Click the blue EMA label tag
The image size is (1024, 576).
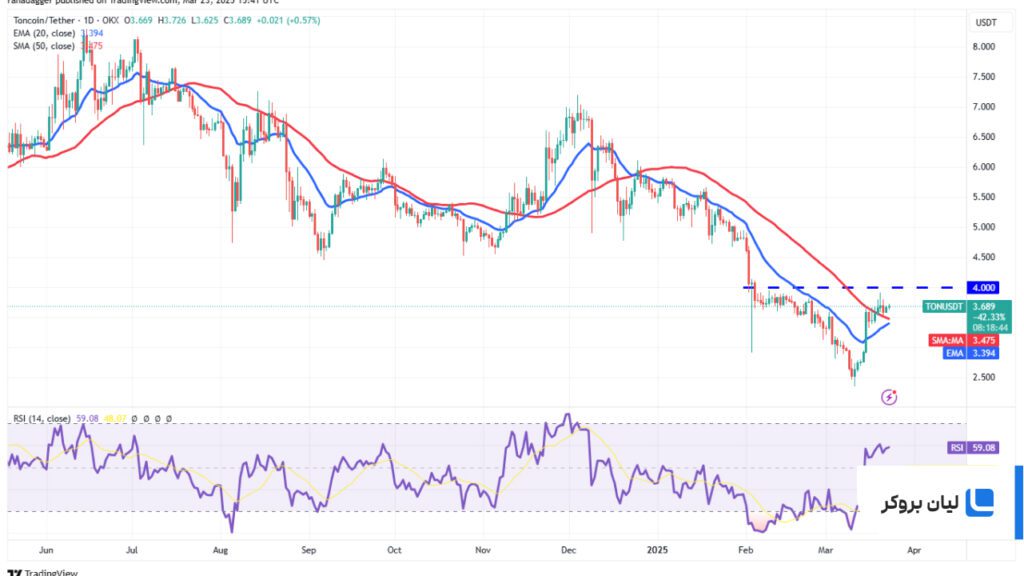(x=954, y=353)
